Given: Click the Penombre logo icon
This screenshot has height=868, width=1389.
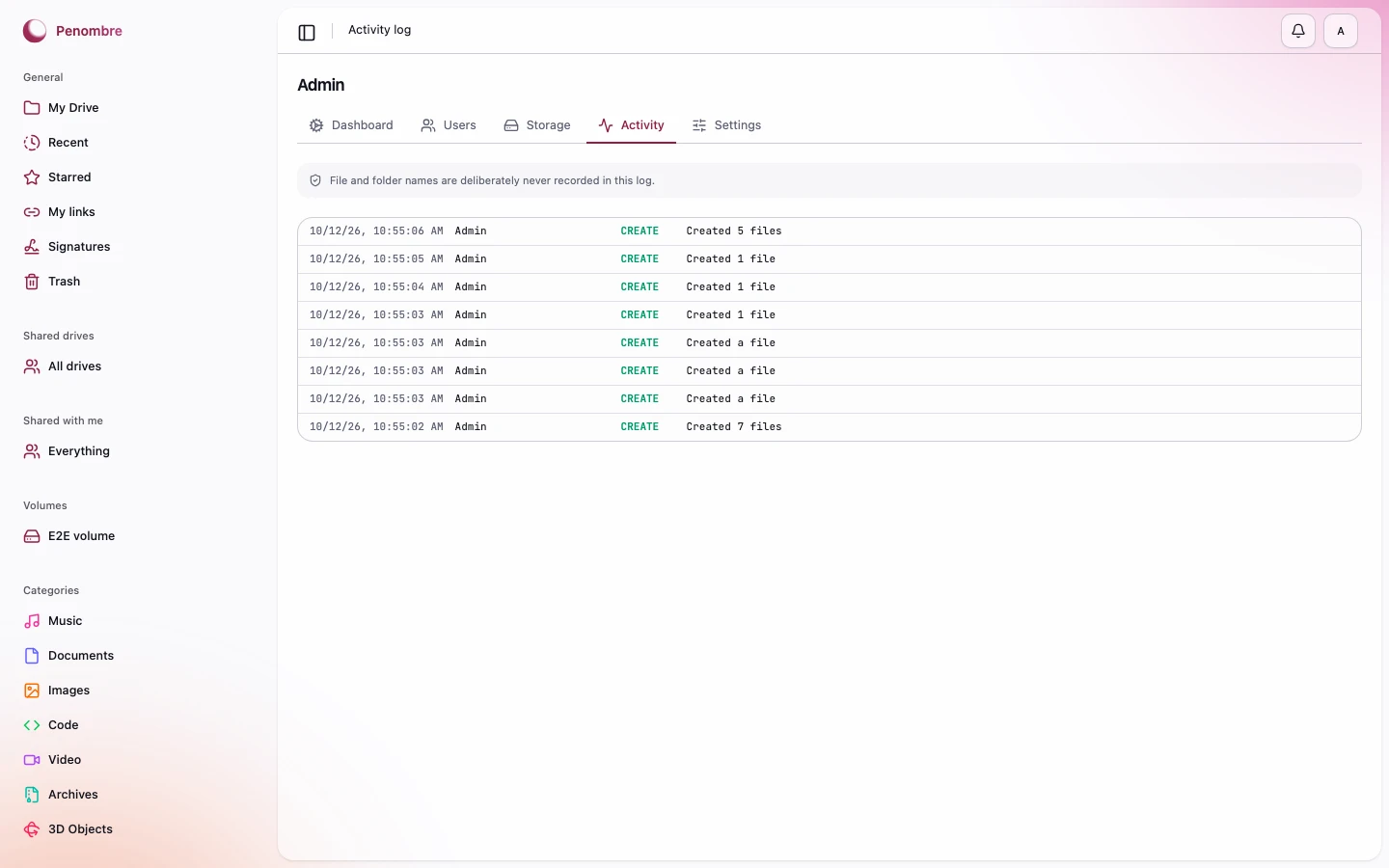Looking at the screenshot, I should point(35,31).
